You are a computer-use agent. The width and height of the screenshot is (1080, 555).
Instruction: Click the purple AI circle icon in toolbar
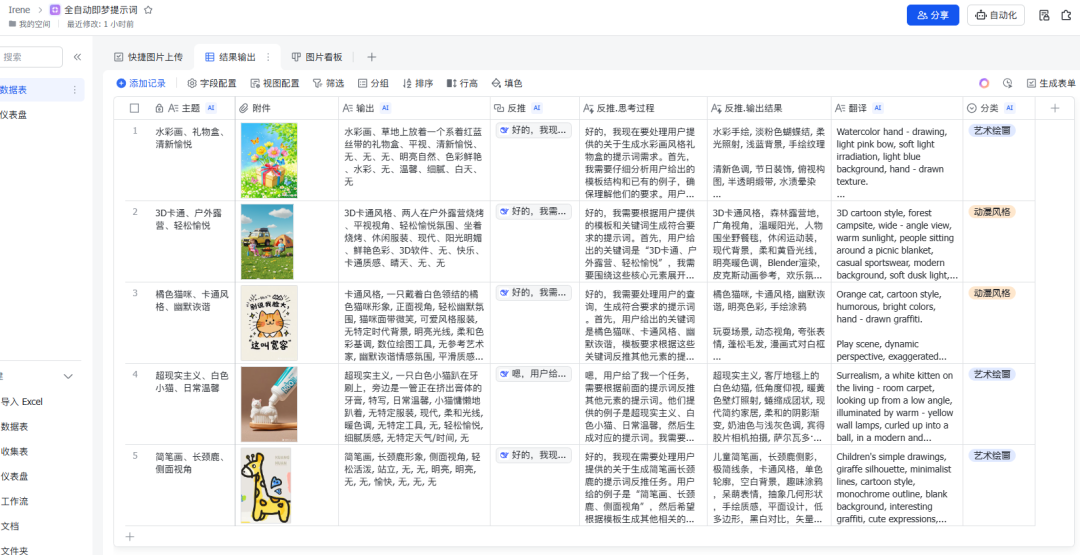coord(984,83)
